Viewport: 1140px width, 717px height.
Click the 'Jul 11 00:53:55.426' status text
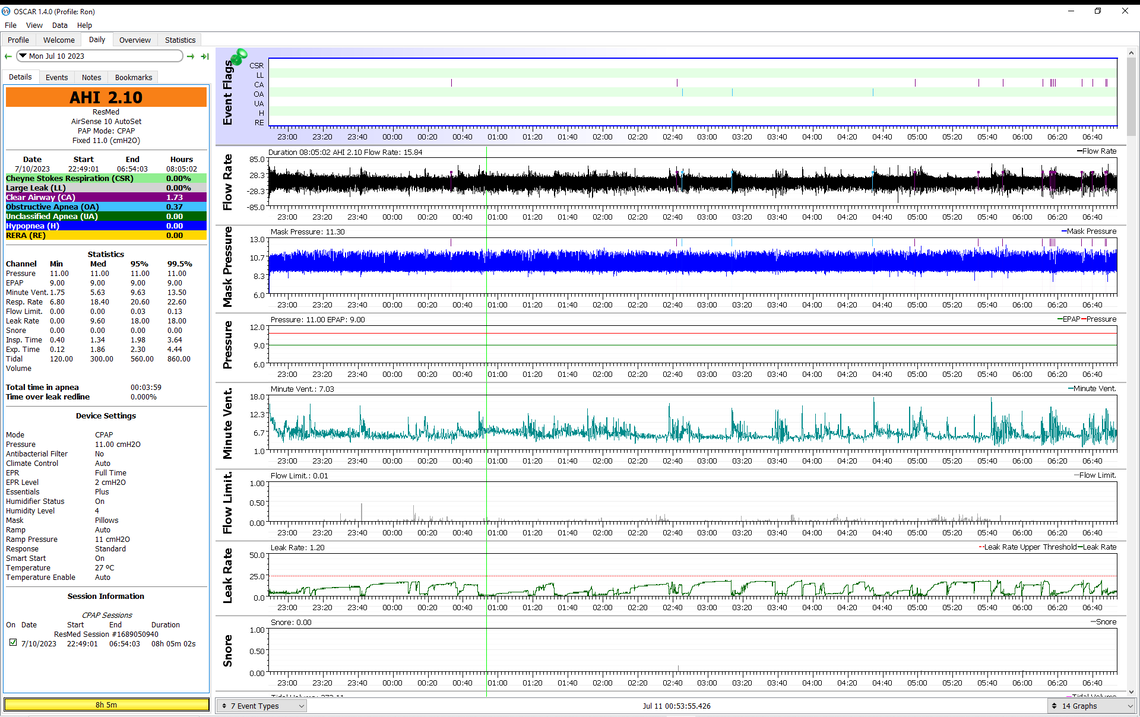[677, 706]
